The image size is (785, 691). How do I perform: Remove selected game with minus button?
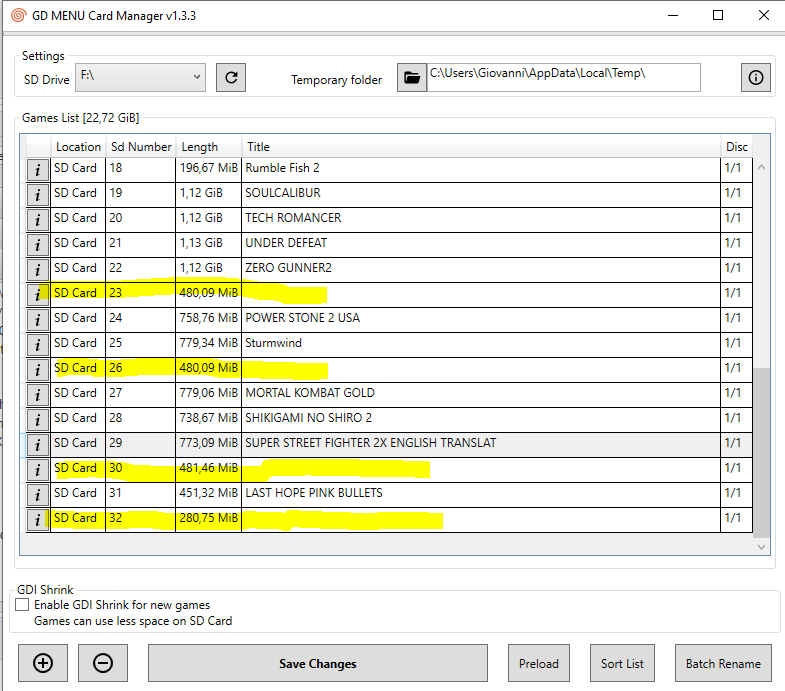(x=103, y=663)
